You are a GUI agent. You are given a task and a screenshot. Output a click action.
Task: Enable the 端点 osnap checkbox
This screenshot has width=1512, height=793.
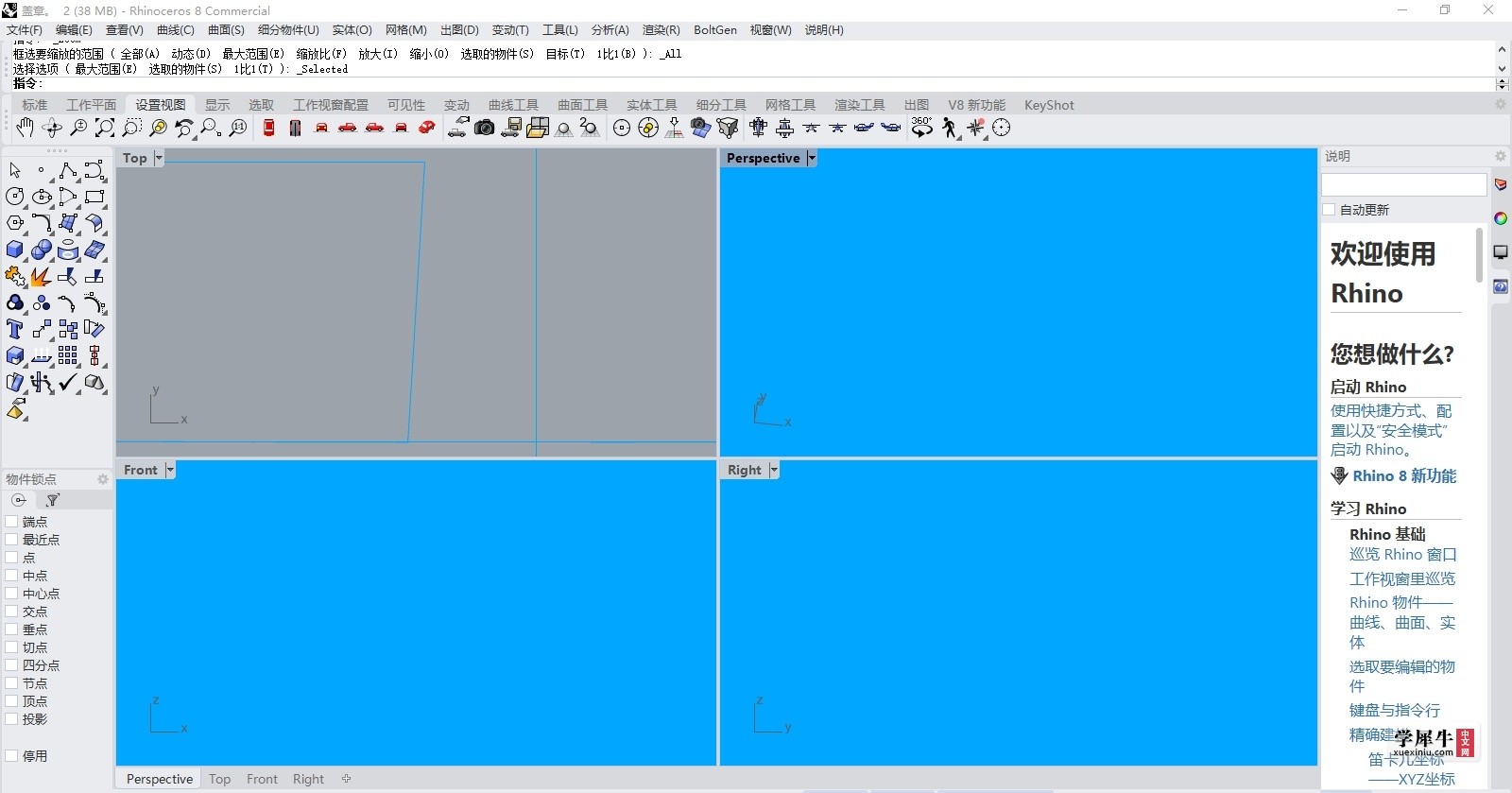(x=11, y=522)
